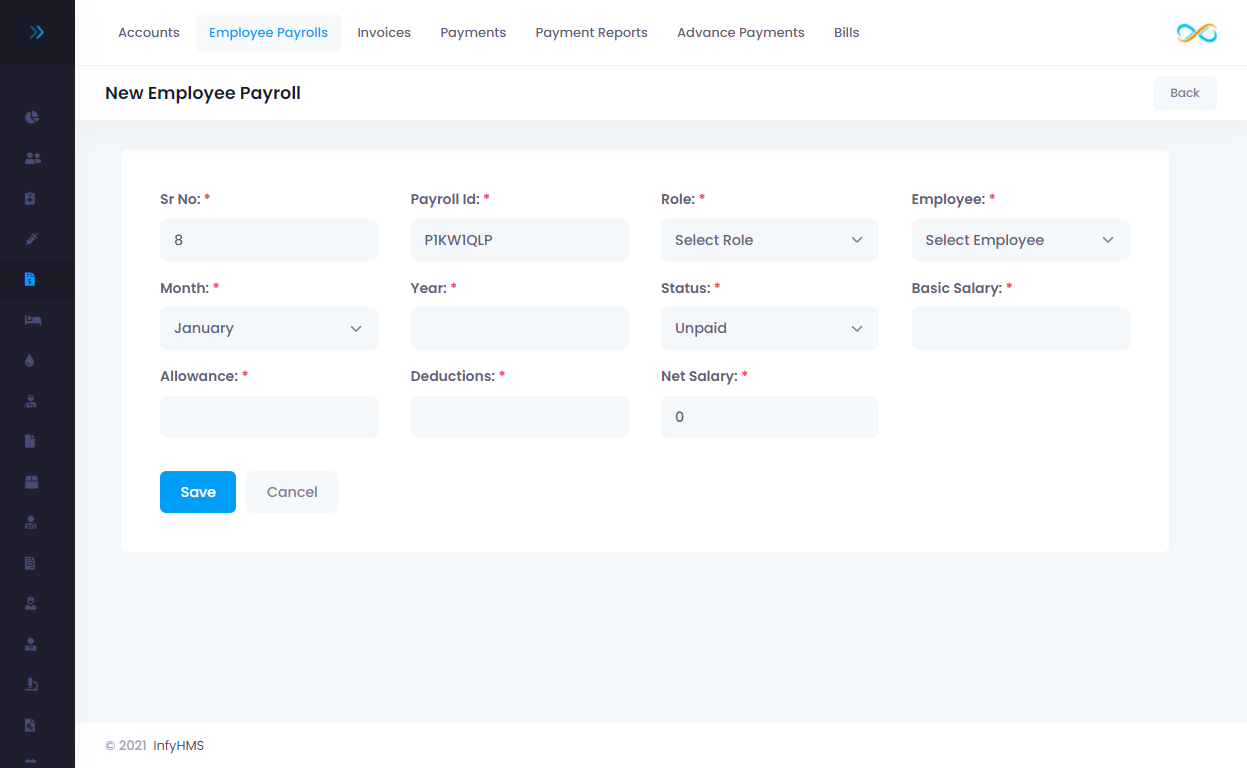The width and height of the screenshot is (1247, 768).
Task: Change the Month dropdown from January
Action: 268,328
